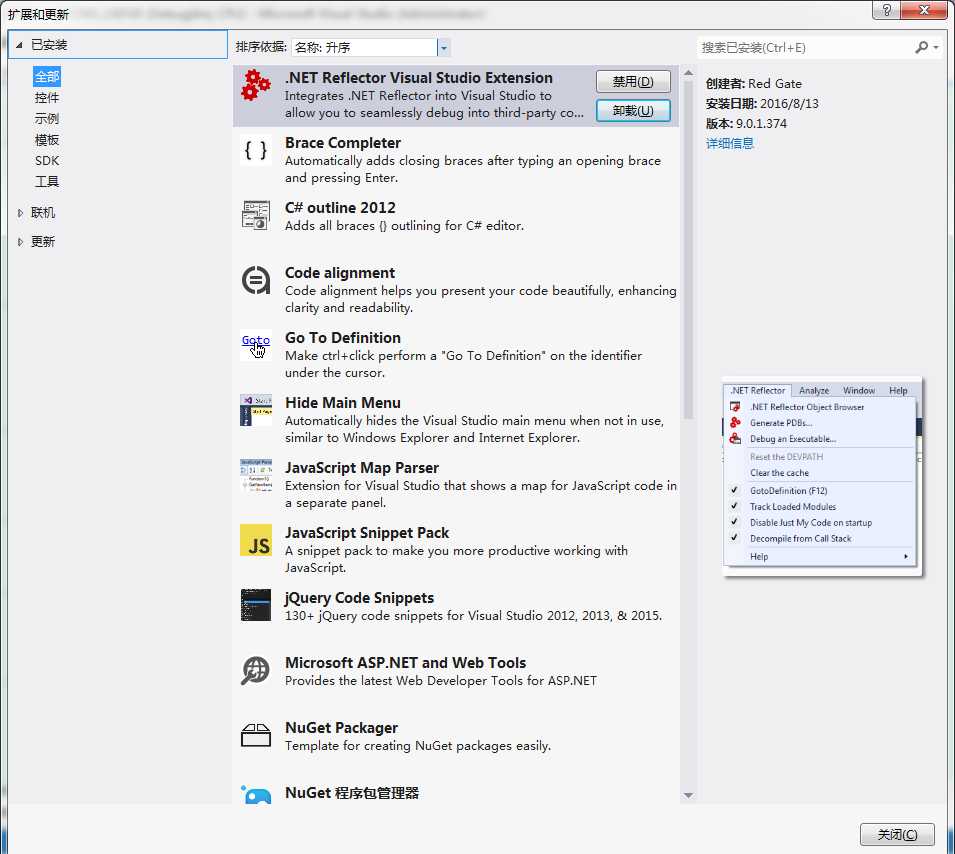The width and height of the screenshot is (955, 854).
Task: Click the list scroll up arrow
Action: tap(688, 73)
